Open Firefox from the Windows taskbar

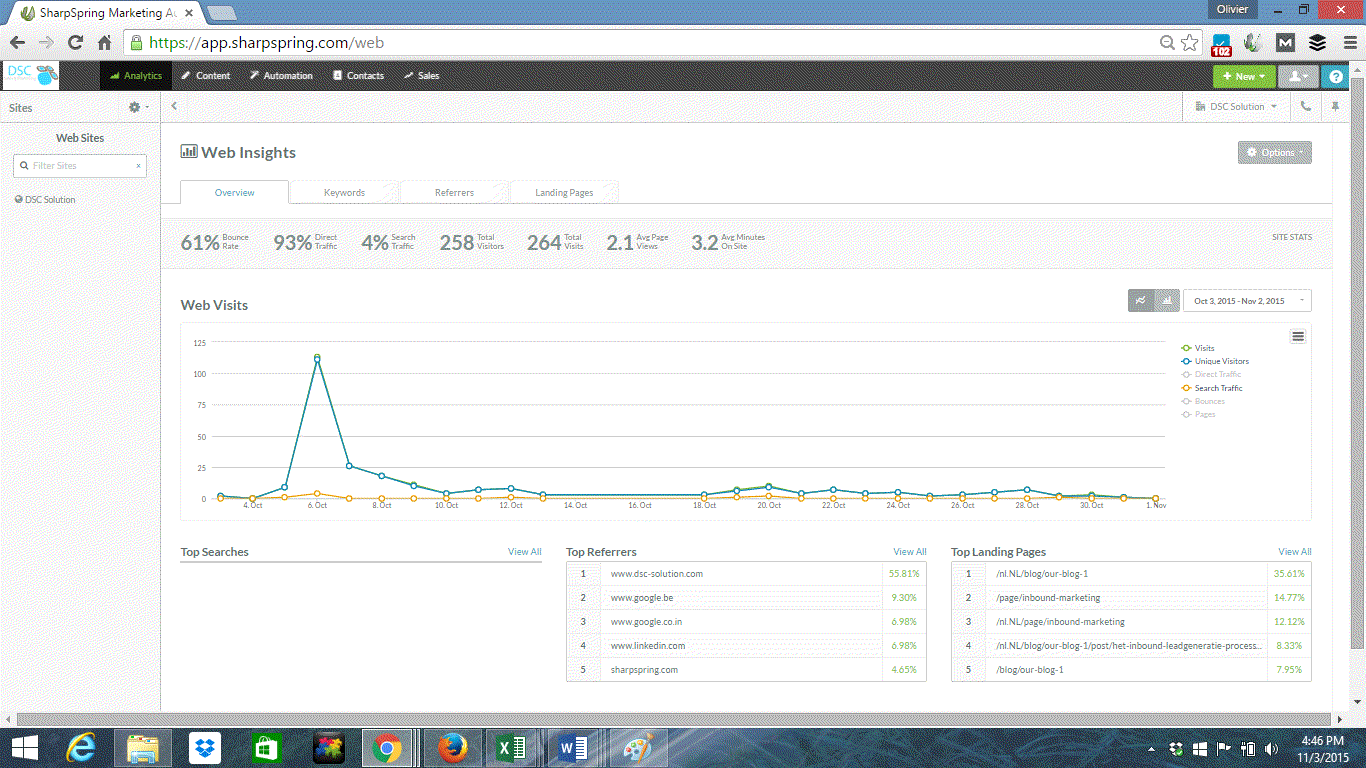click(451, 747)
